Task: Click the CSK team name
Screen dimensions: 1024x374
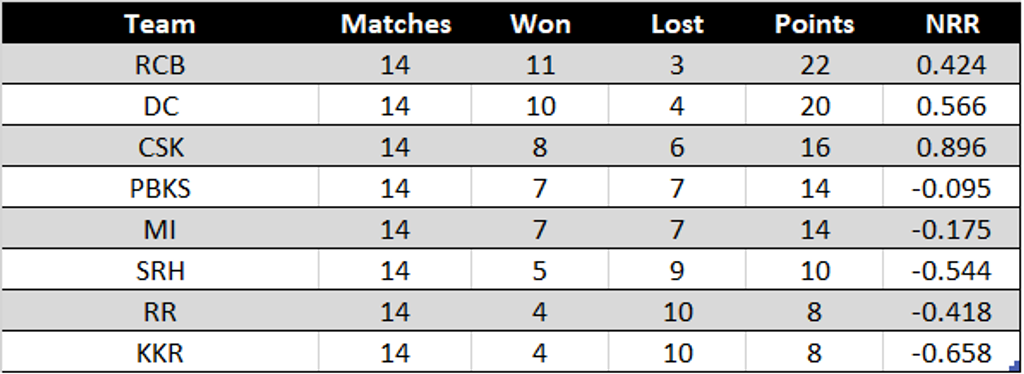Action: click(x=160, y=148)
